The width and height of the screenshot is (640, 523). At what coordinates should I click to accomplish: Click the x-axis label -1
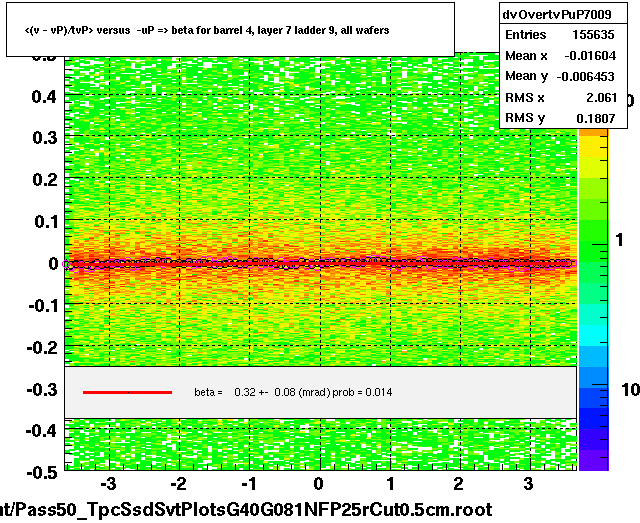click(x=249, y=484)
